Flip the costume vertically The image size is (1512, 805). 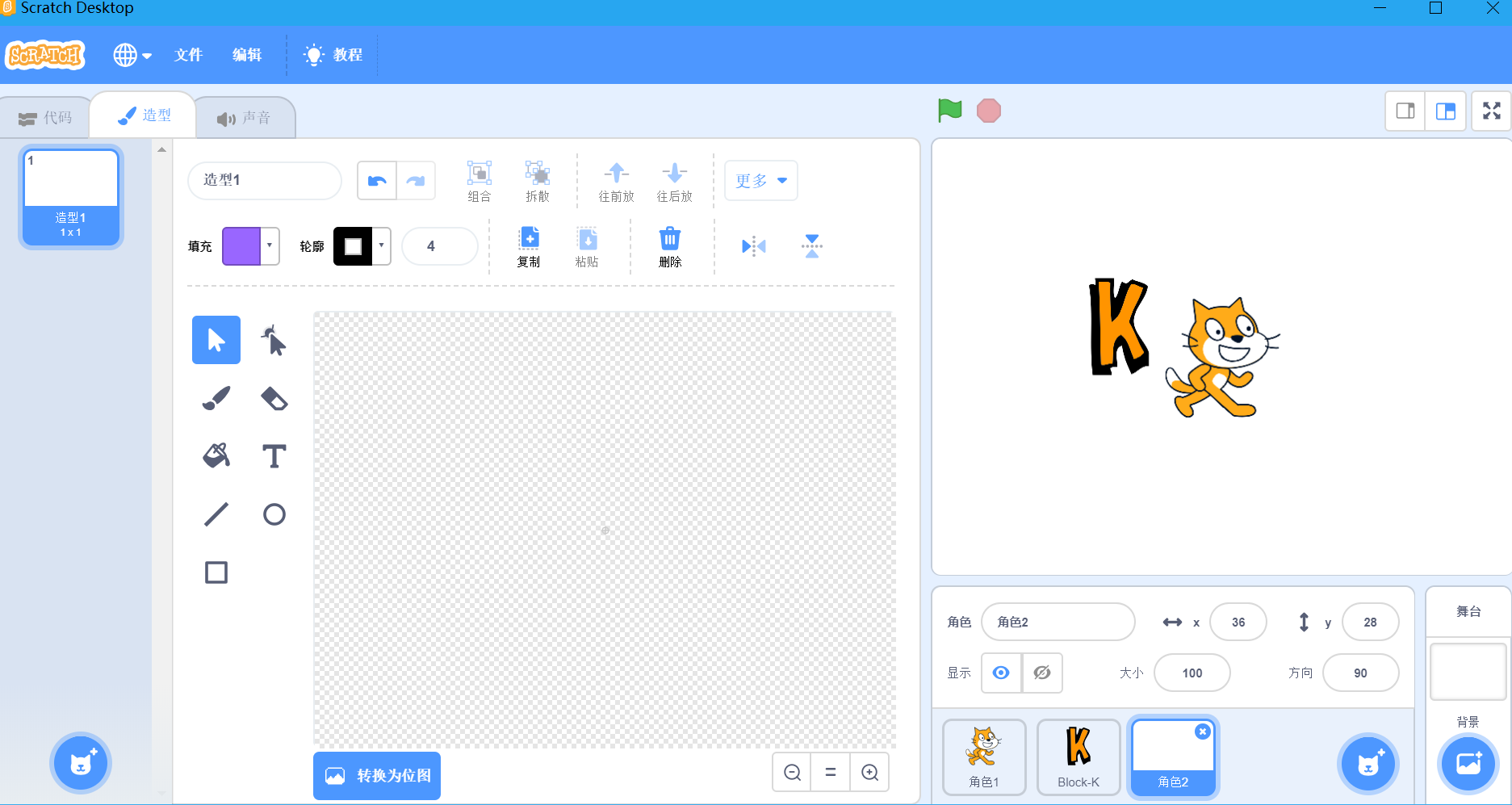click(812, 246)
